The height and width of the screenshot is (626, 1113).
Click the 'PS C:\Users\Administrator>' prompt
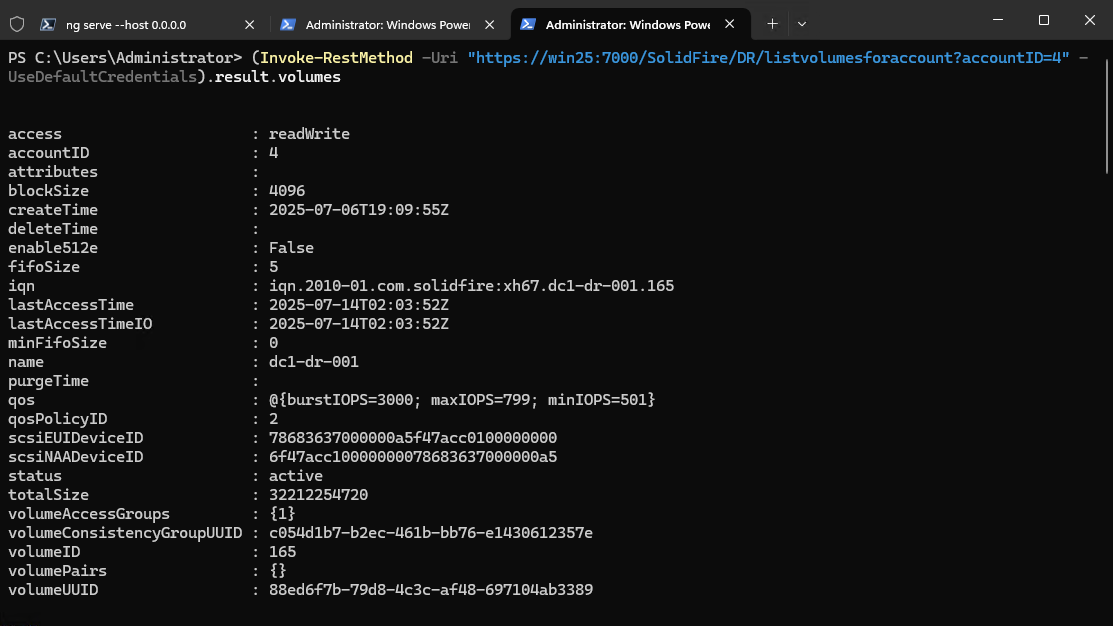tap(125, 57)
